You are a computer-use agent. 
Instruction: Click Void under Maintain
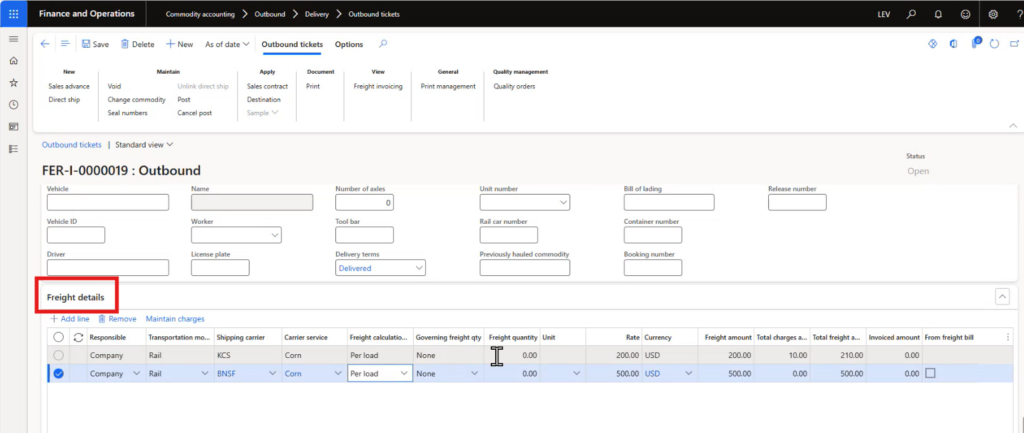point(114,86)
